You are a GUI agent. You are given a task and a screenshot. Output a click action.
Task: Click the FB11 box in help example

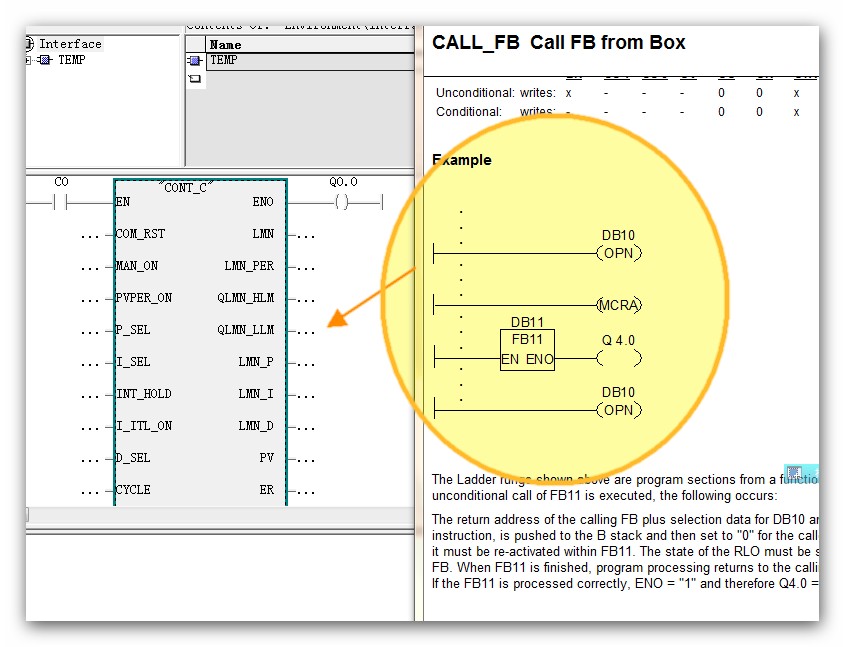[x=527, y=350]
